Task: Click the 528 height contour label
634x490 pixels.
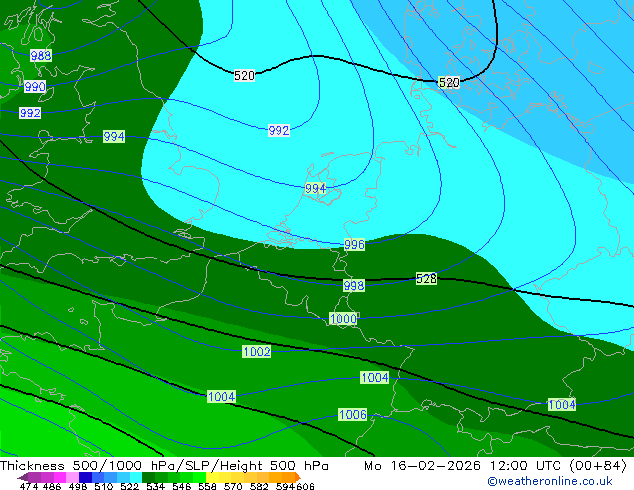Action: [426, 278]
